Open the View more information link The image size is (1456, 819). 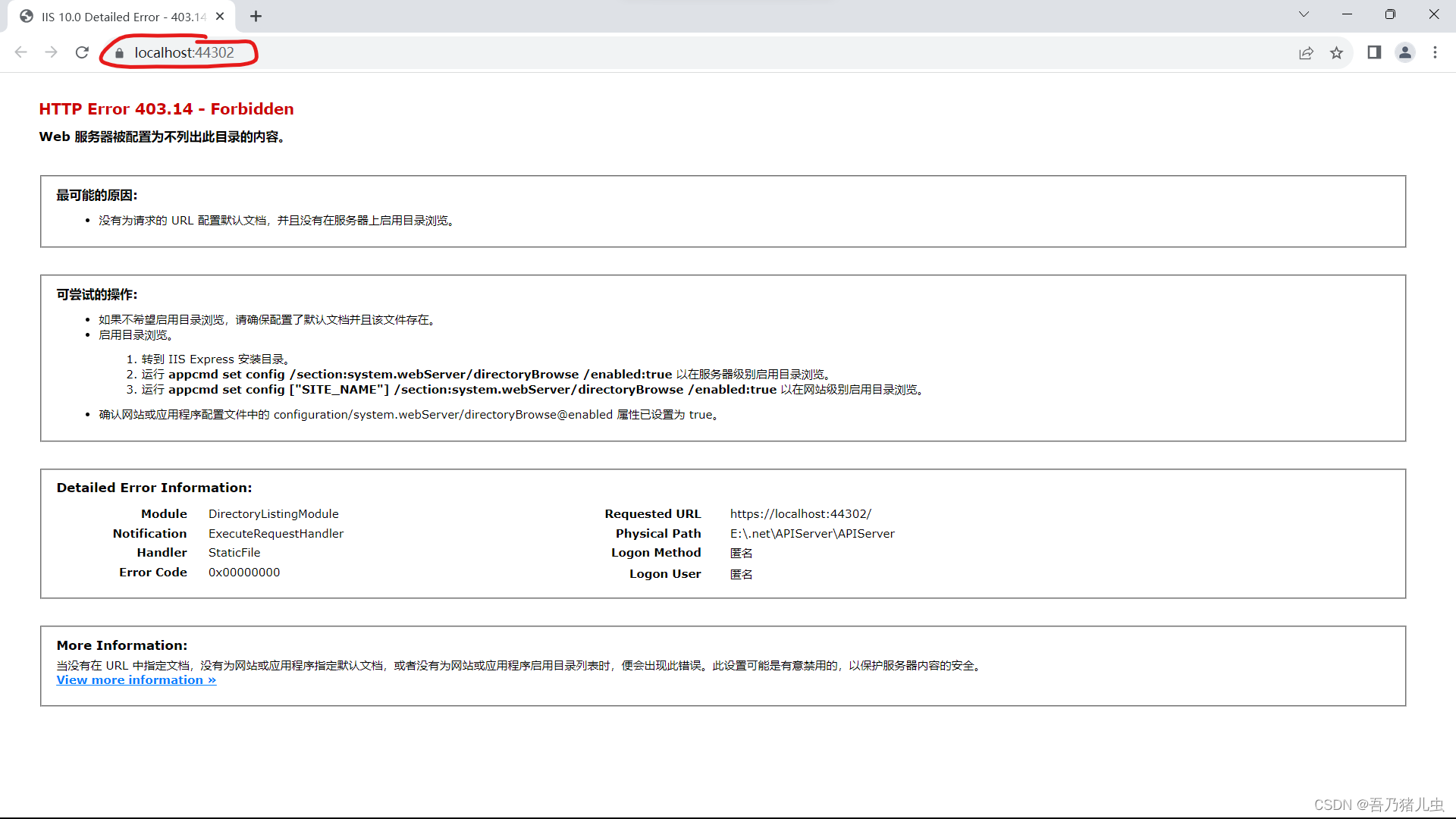(x=136, y=680)
